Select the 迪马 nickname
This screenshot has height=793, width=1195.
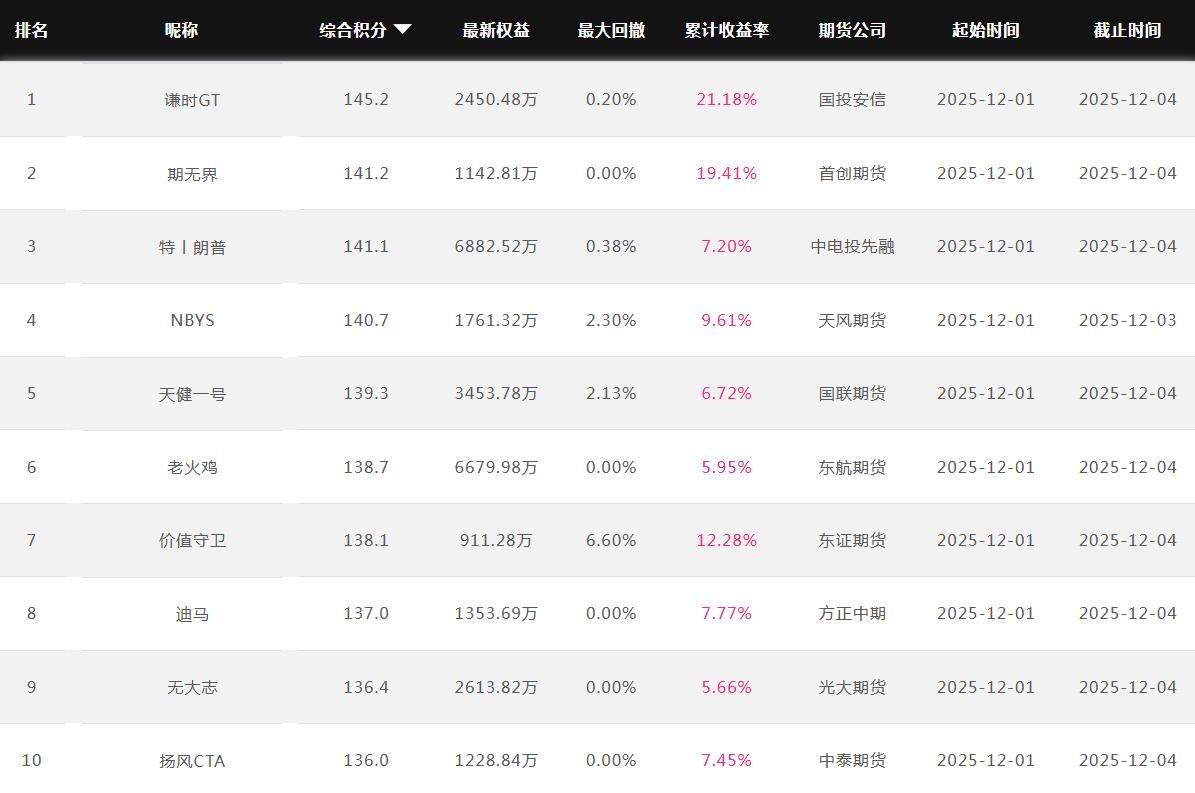[192, 614]
